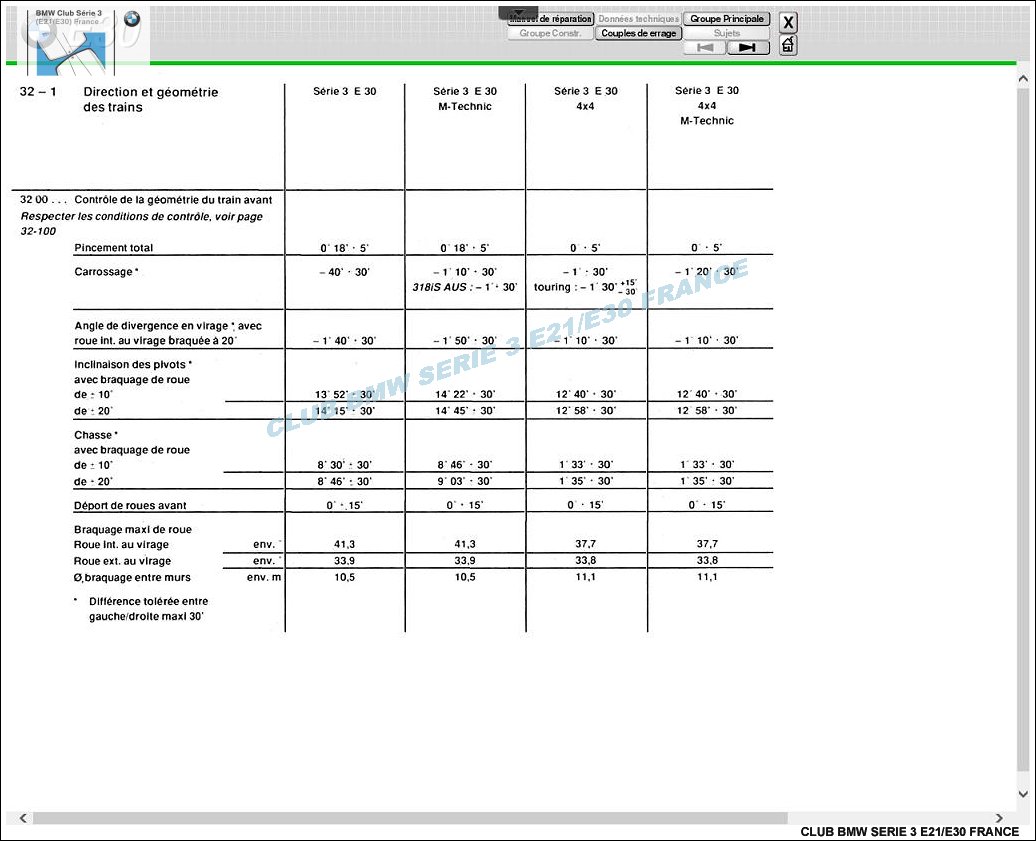Screen dimensions: 1036x841
Task: Select the row label "Roue int. au virage"
Action: tap(122, 544)
